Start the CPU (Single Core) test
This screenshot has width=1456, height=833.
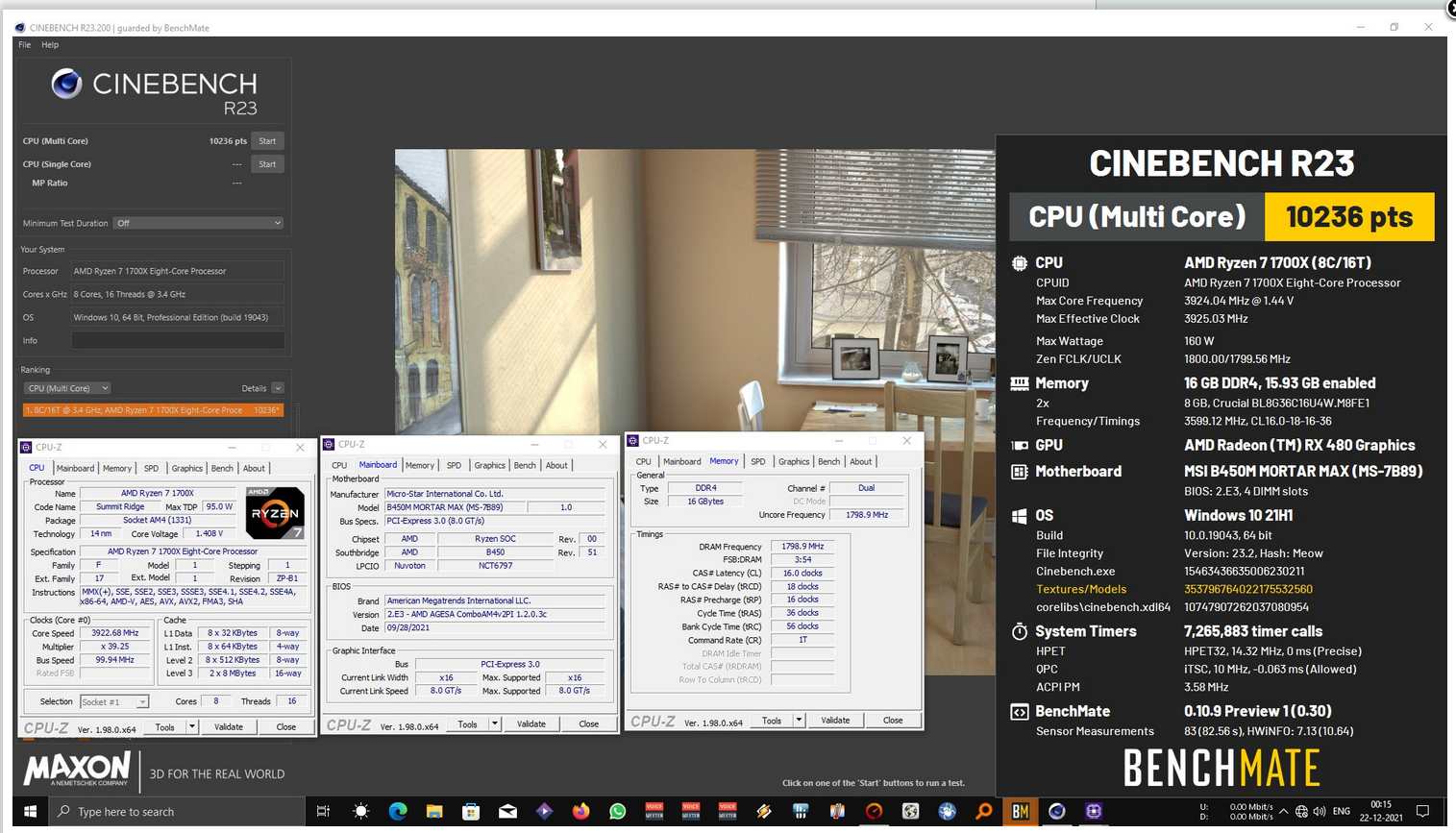(x=267, y=164)
